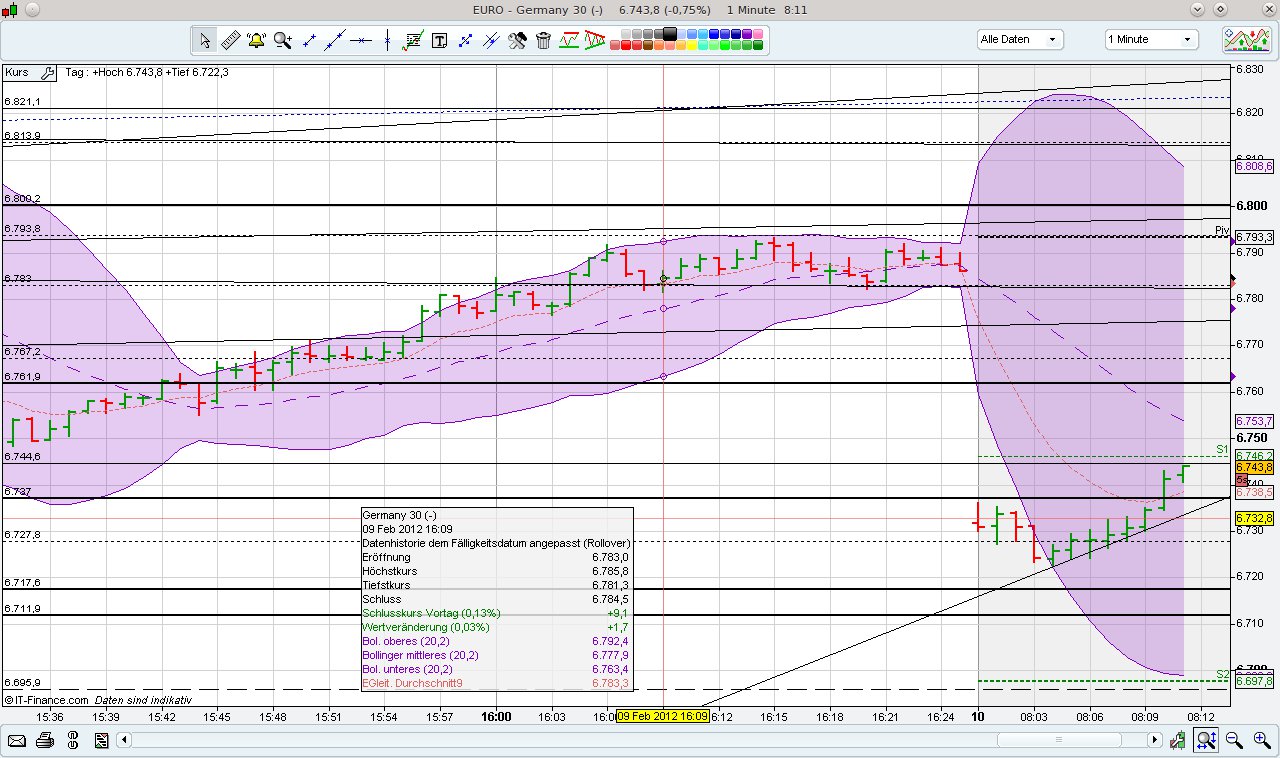1280x758 pixels.
Task: Select the horizontal line tool
Action: [x=361, y=40]
